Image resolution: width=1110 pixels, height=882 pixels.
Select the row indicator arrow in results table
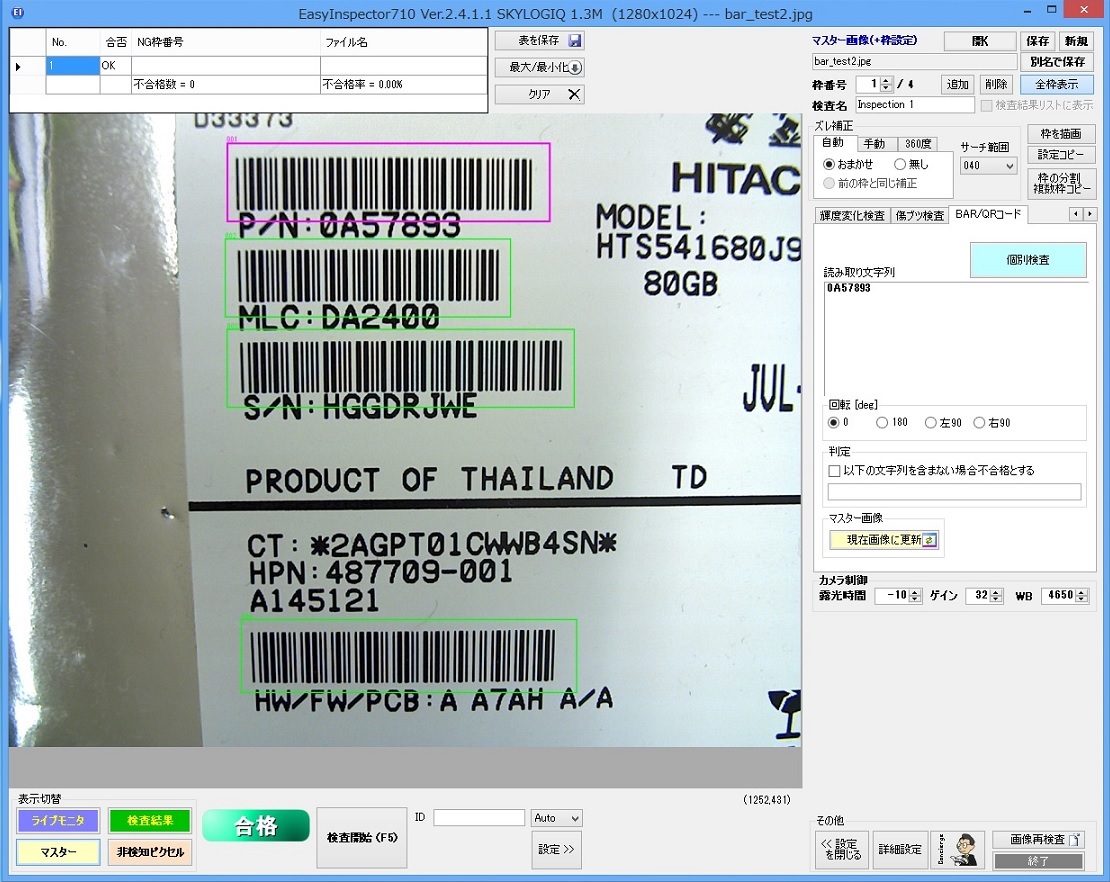click(18, 67)
